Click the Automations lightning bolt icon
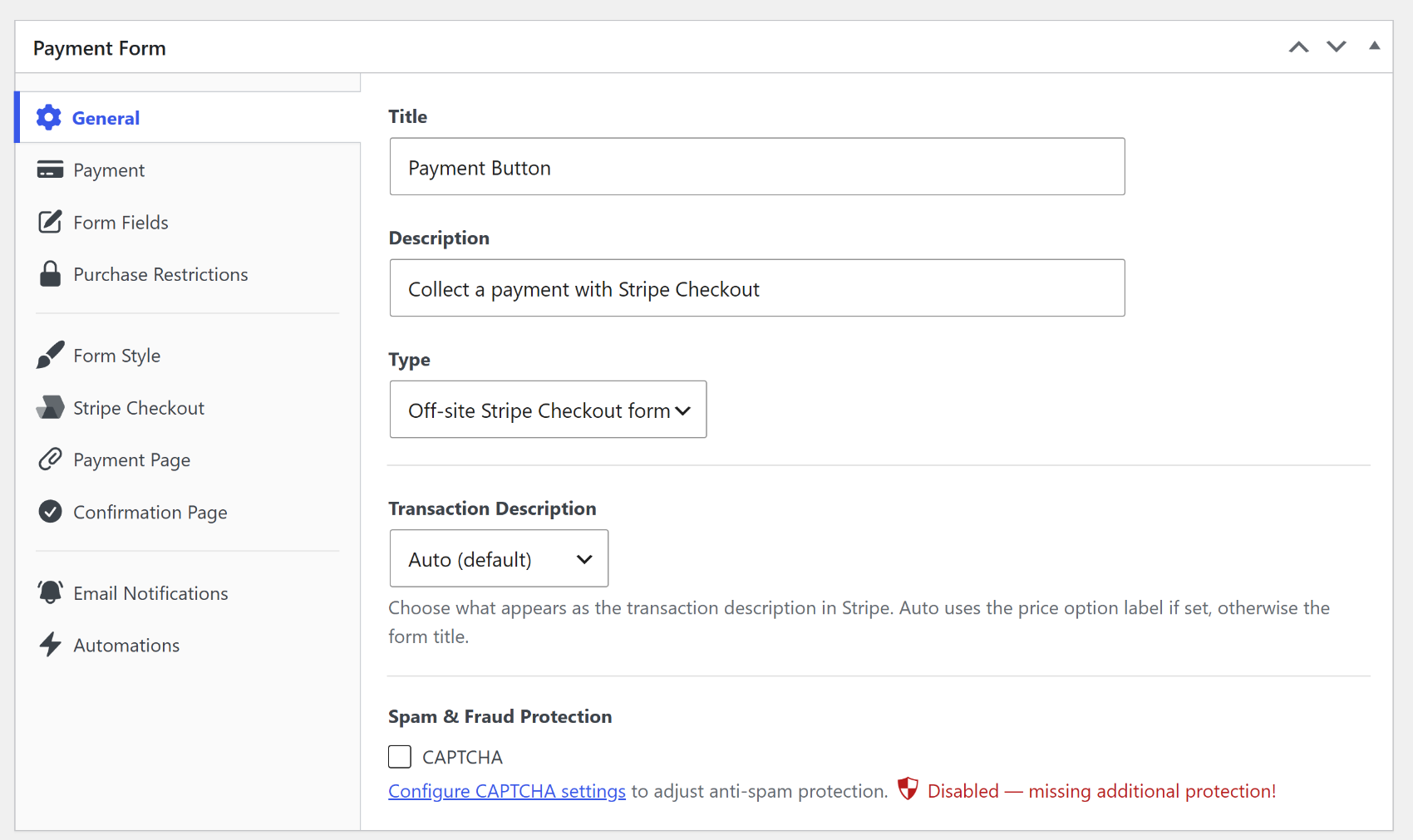Image resolution: width=1413 pixels, height=840 pixels. pos(50,645)
